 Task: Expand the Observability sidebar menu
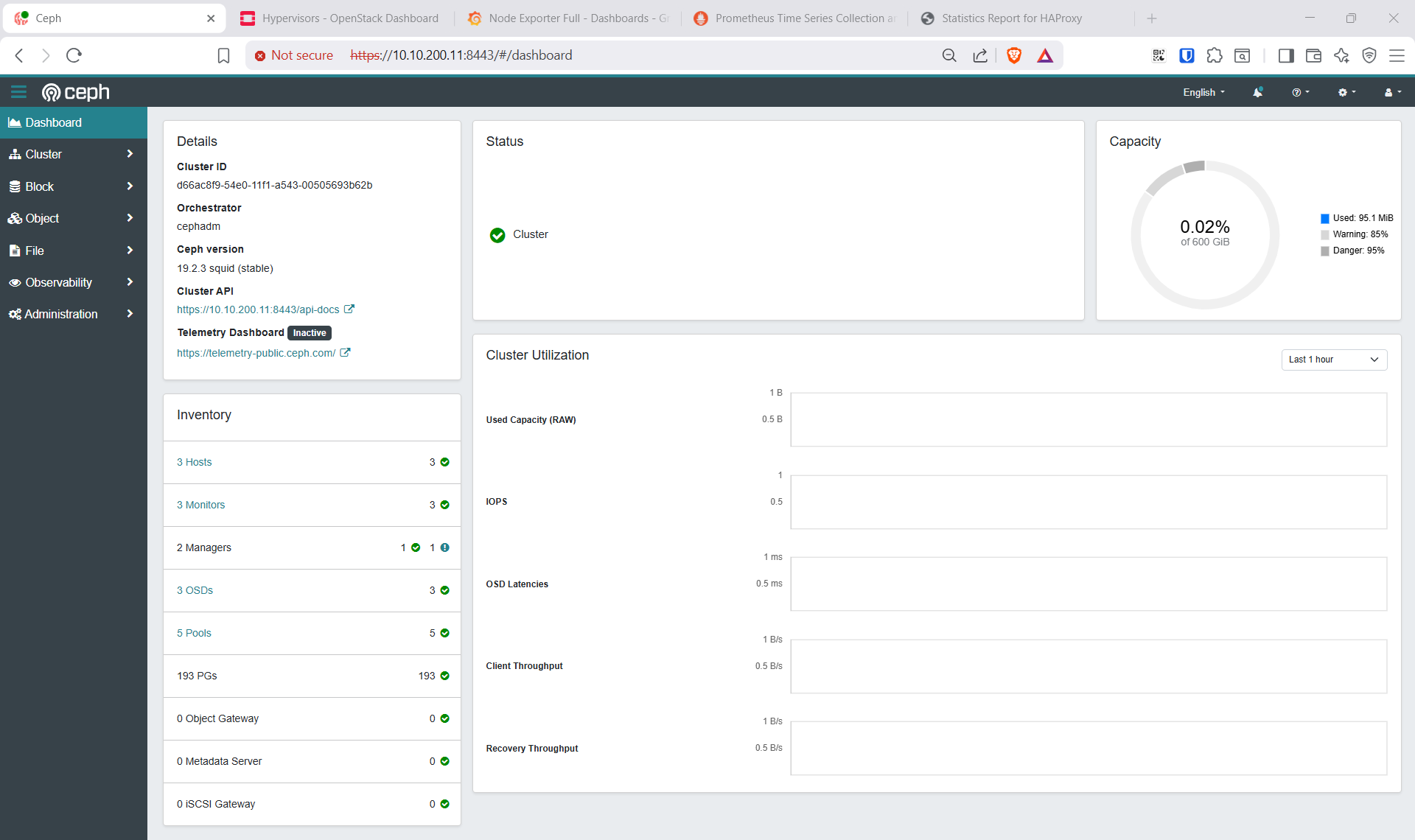[74, 282]
